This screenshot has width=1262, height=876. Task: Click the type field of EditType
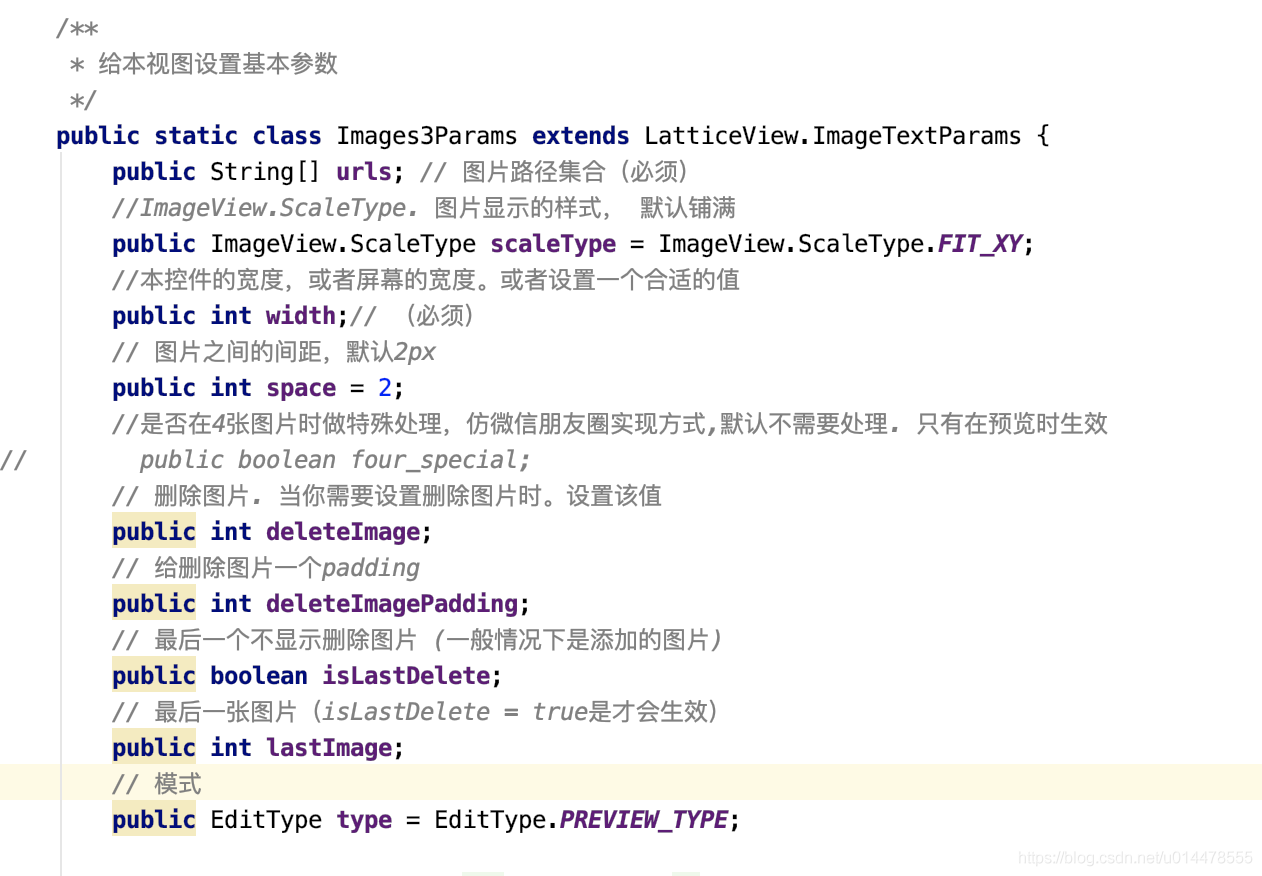tap(364, 820)
